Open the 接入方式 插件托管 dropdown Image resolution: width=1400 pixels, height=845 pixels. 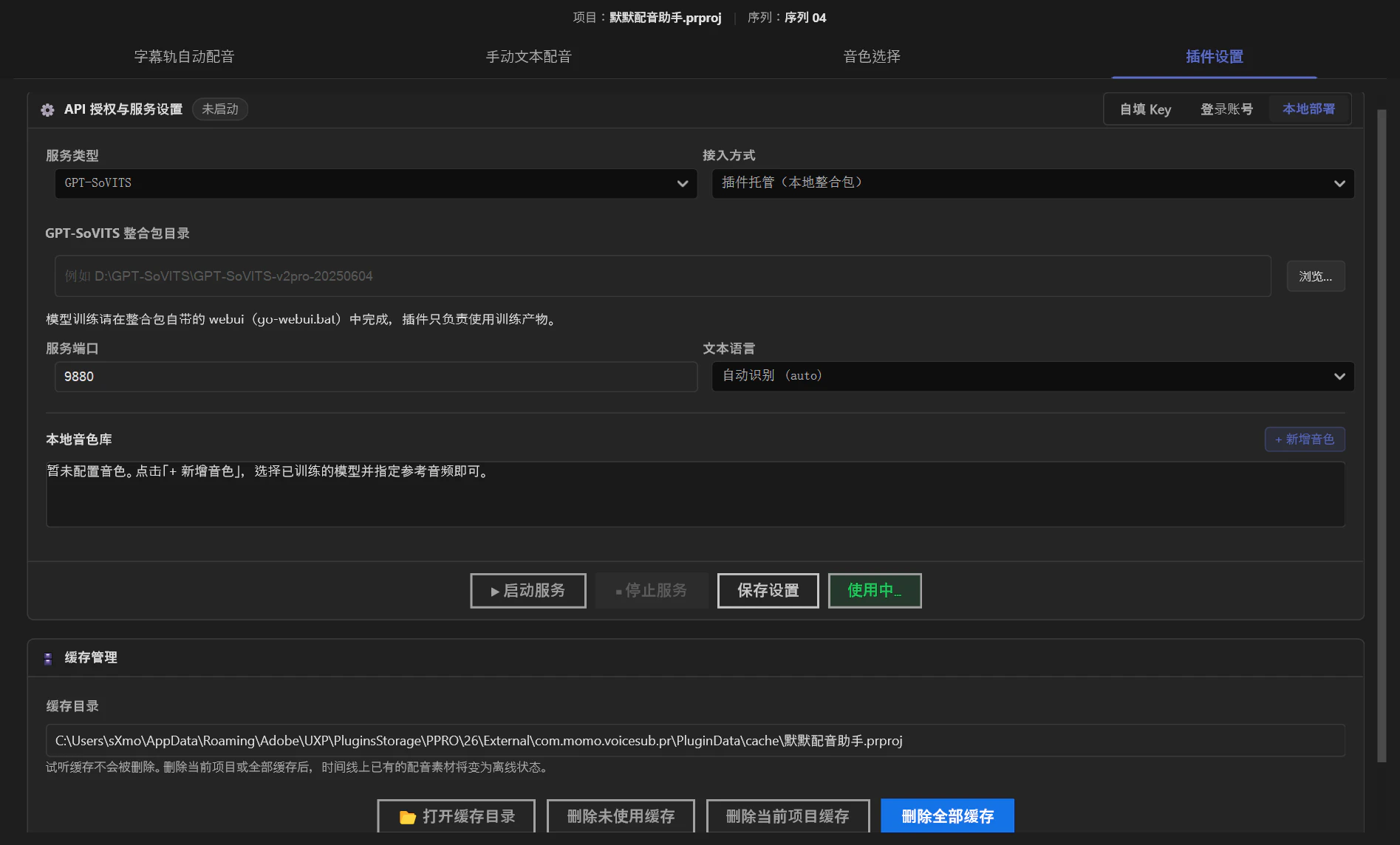point(1032,183)
